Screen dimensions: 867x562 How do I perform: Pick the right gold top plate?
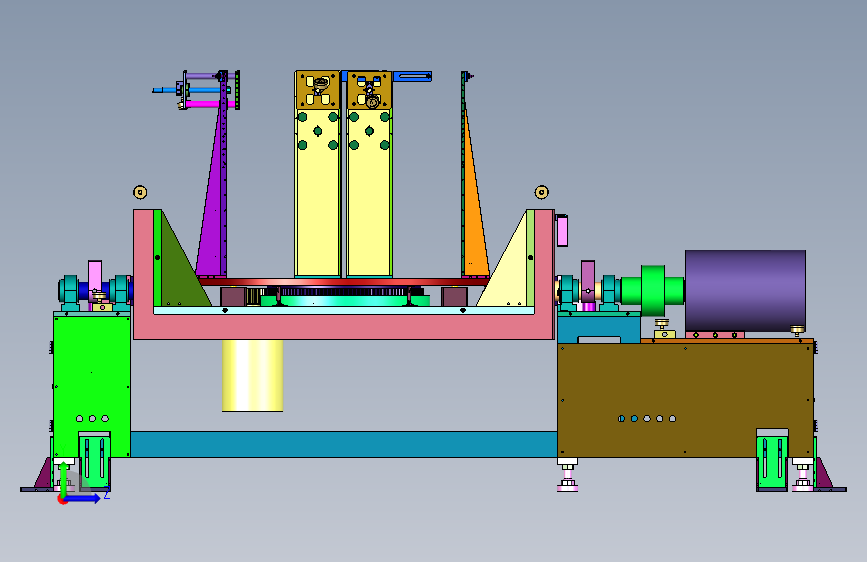point(369,90)
